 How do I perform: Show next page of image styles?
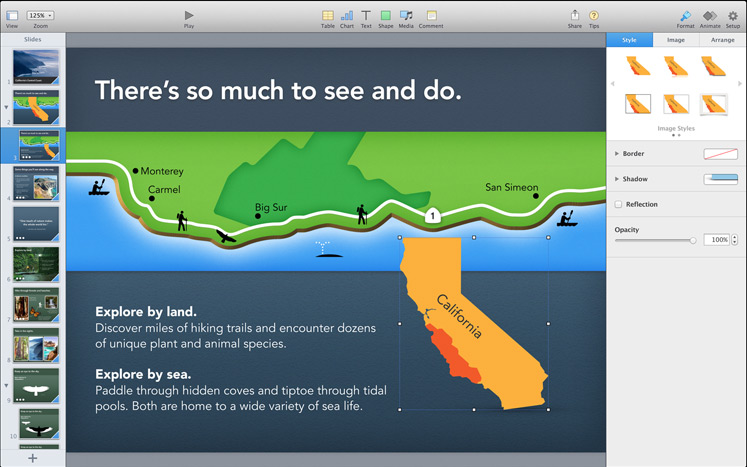pos(740,84)
